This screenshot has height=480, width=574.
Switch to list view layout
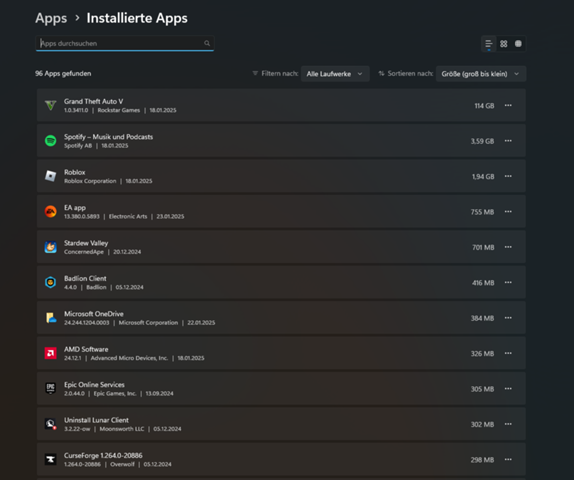point(489,44)
